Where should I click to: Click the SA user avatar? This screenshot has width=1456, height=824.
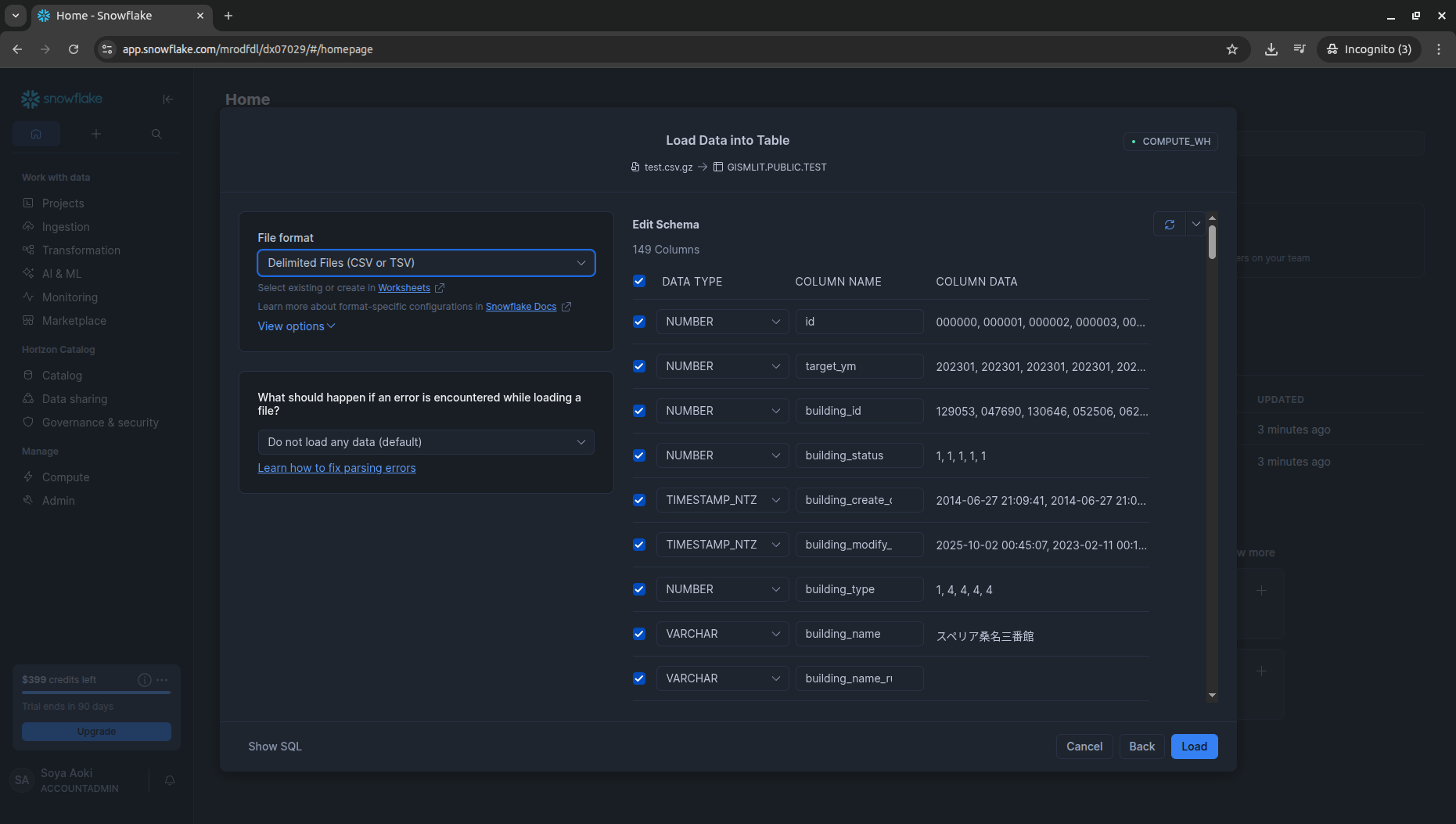click(22, 780)
